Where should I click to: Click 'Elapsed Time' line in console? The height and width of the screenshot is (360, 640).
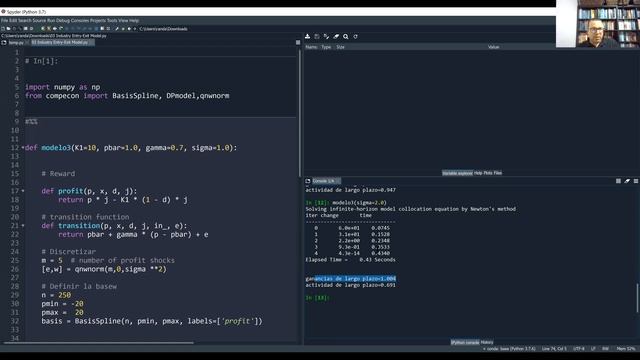click(350, 260)
